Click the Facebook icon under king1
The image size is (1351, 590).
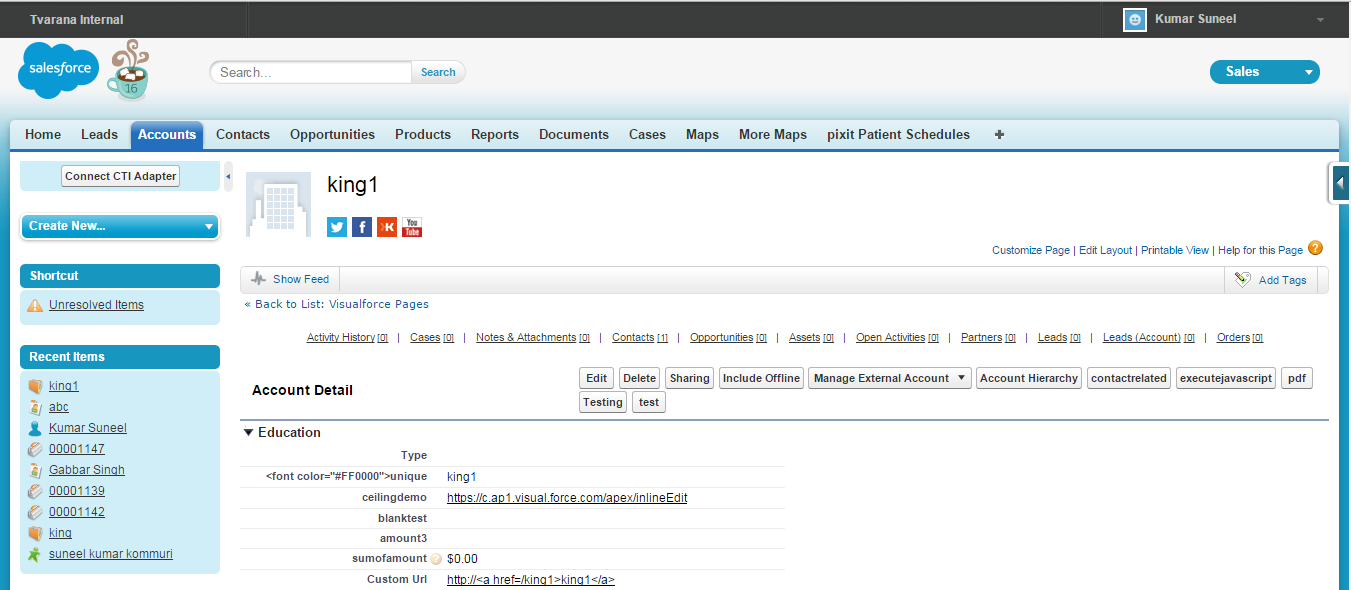coord(361,227)
